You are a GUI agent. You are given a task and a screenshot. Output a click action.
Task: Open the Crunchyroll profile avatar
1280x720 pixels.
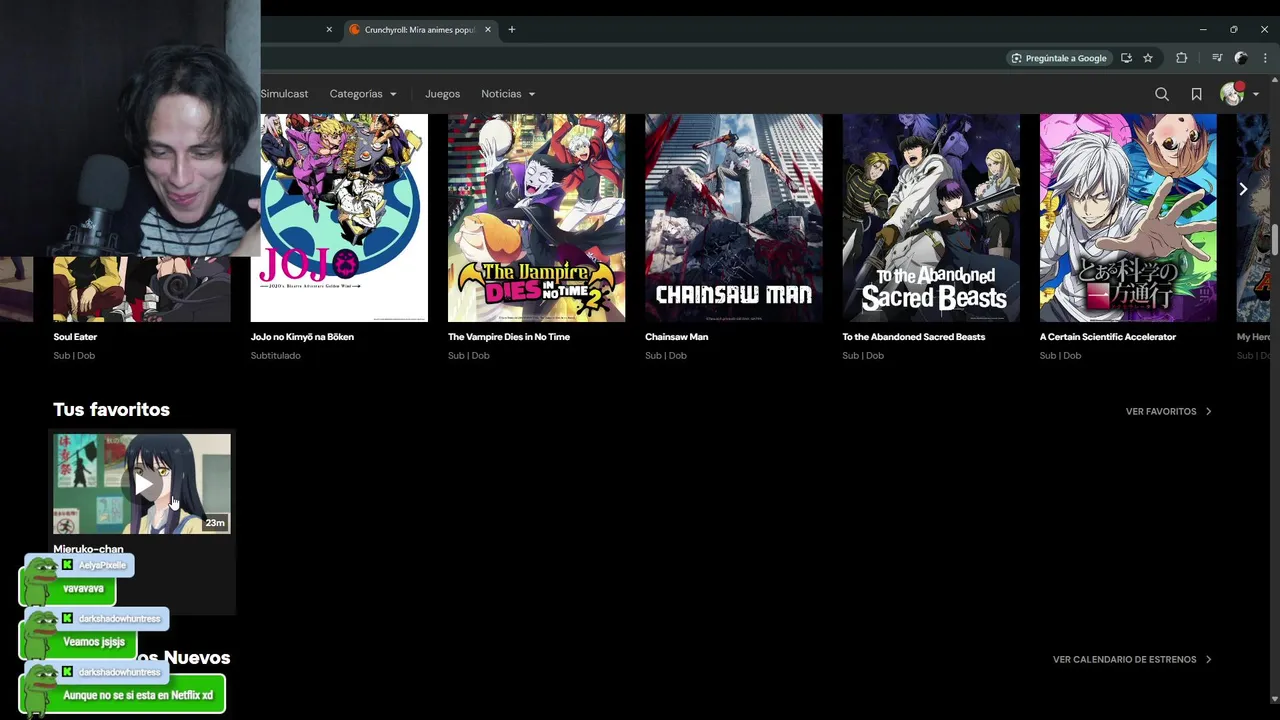(x=1232, y=94)
